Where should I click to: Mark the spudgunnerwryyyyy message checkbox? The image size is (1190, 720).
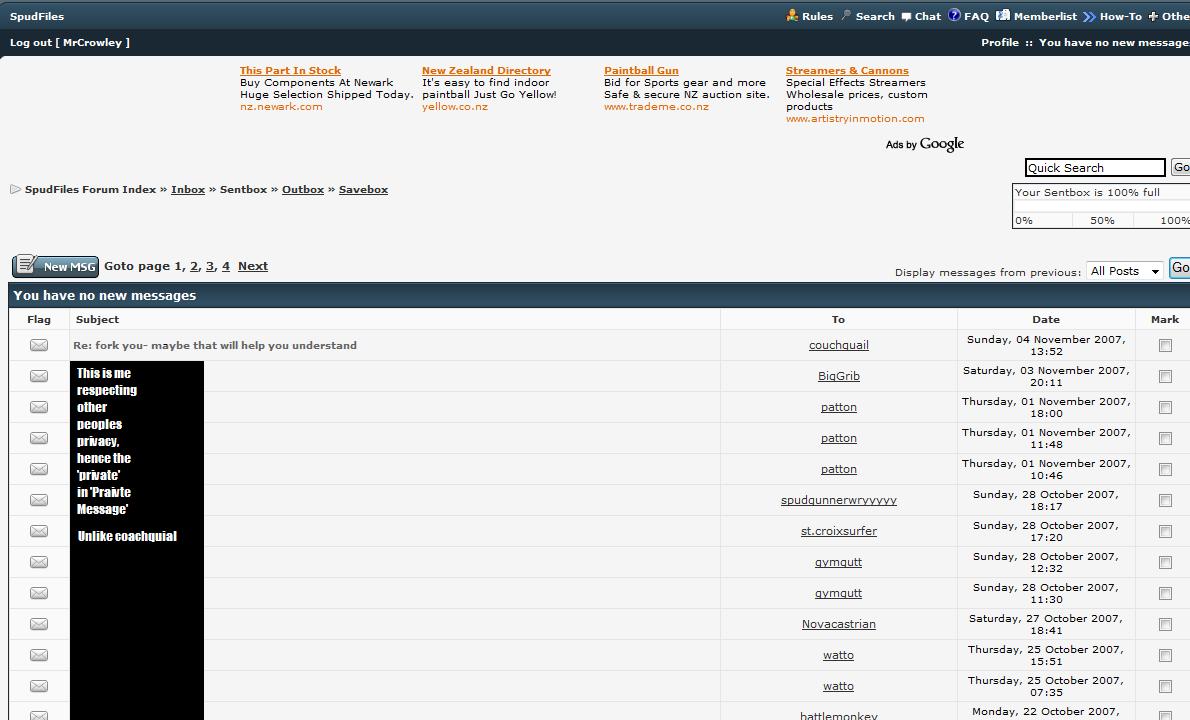click(x=1165, y=500)
